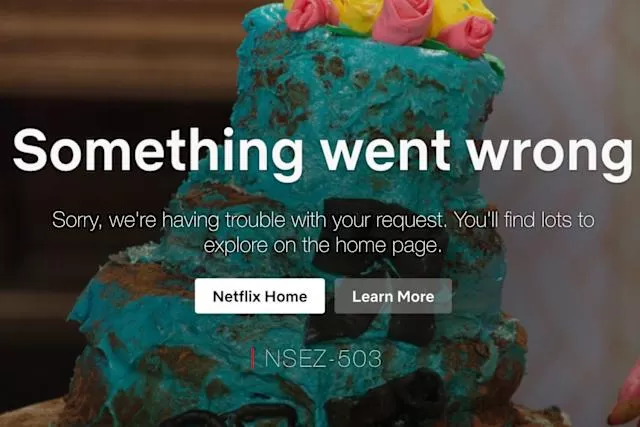
Task: Click the center pink rose atop the cake
Action: (408, 18)
